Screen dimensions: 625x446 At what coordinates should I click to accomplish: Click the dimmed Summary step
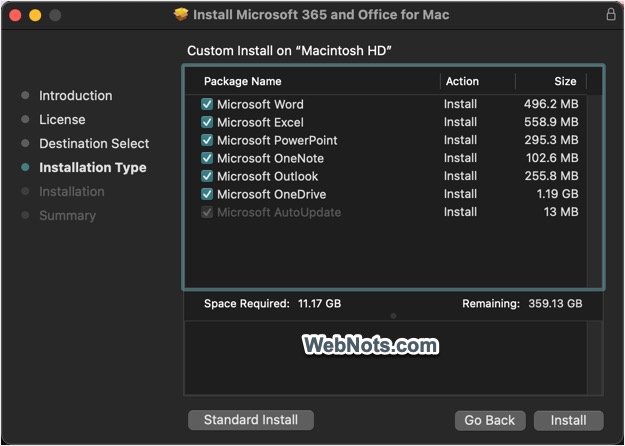(67, 216)
